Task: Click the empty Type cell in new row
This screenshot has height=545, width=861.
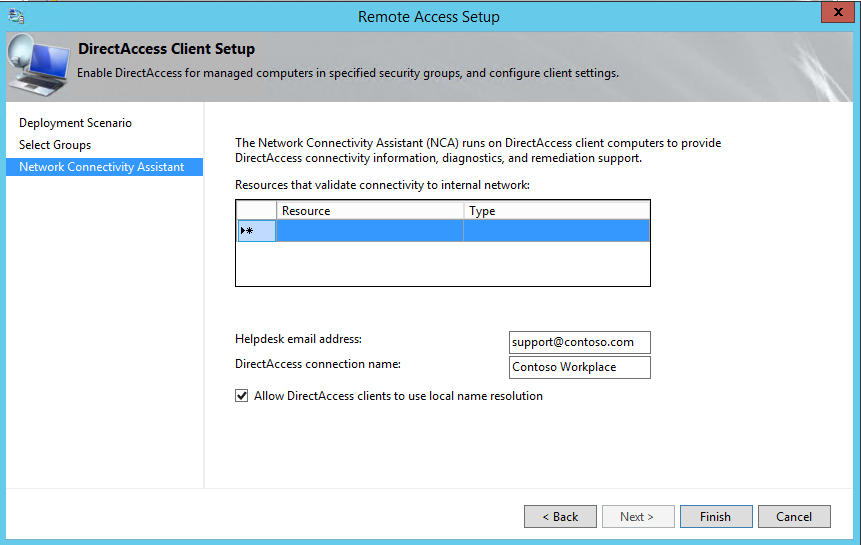Action: (x=556, y=231)
